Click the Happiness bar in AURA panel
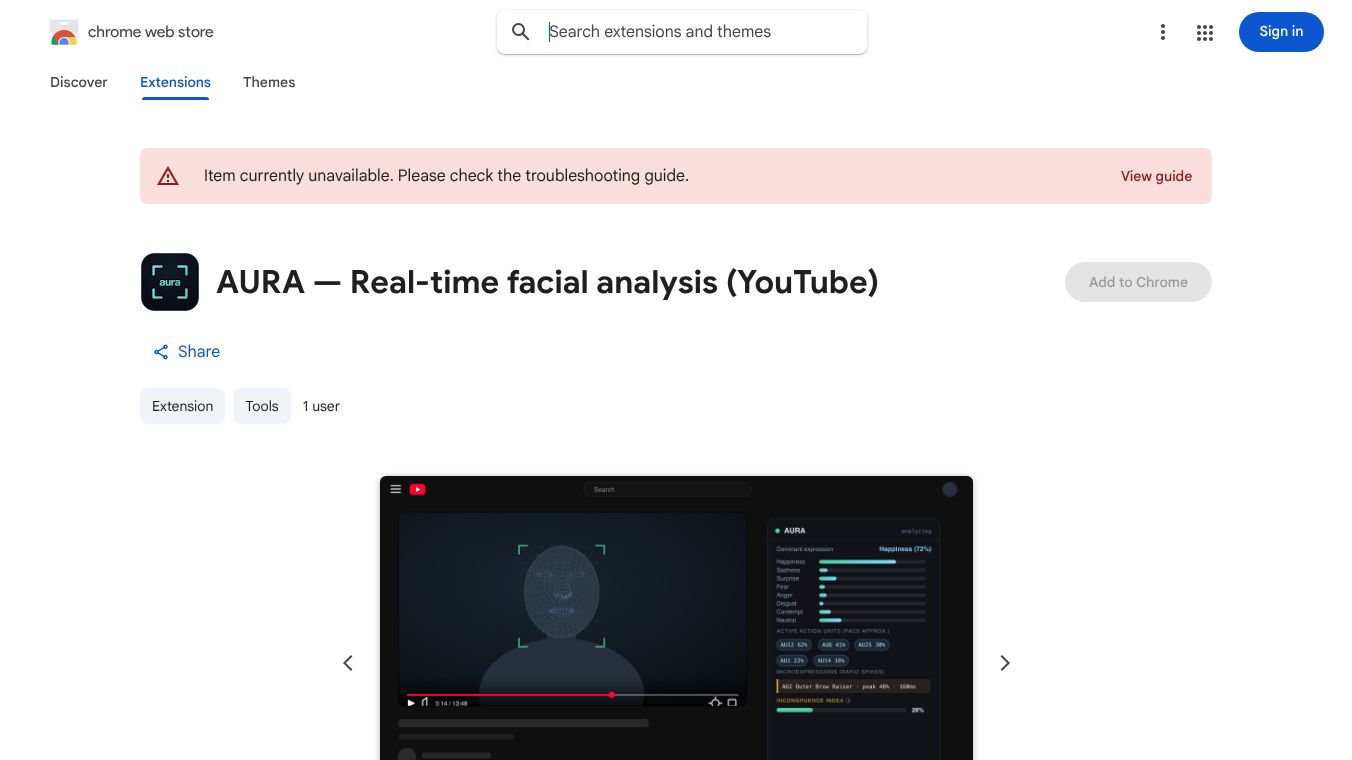 [x=872, y=562]
